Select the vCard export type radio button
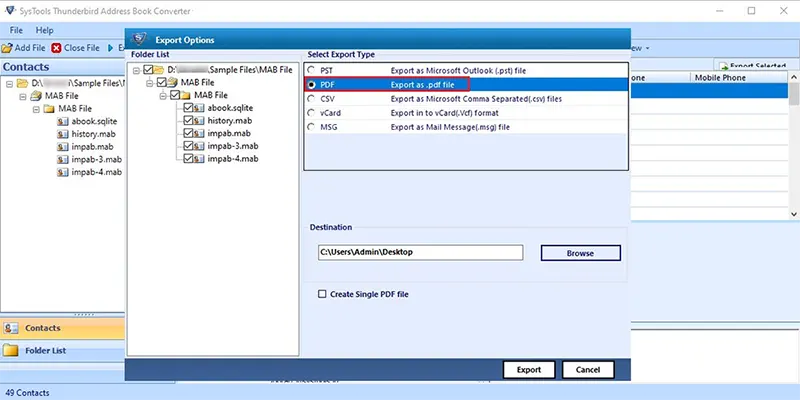 pyautogui.click(x=311, y=113)
